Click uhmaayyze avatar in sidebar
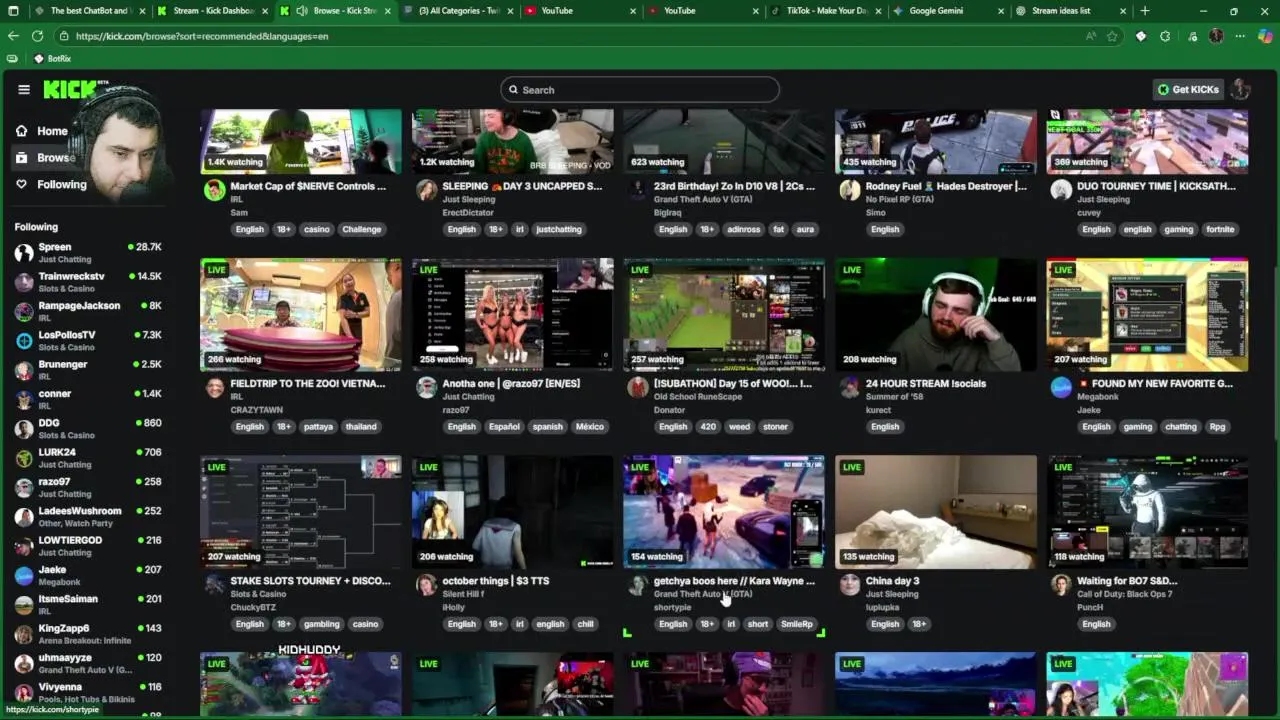 point(24,663)
